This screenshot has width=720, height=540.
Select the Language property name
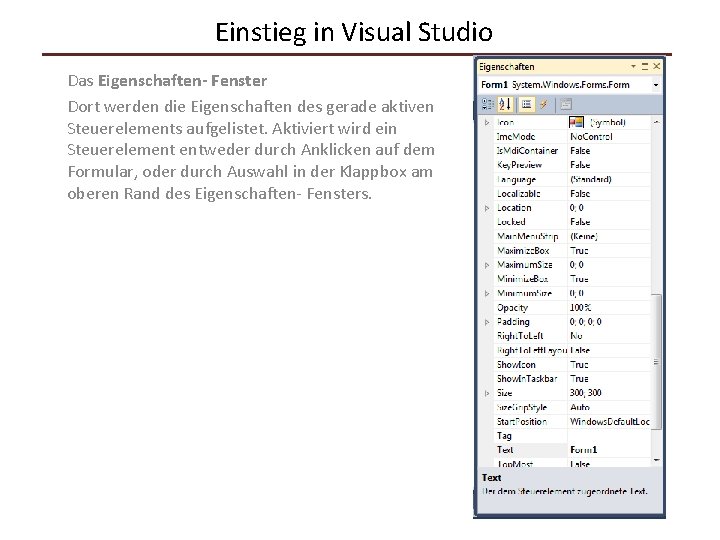[516, 180]
